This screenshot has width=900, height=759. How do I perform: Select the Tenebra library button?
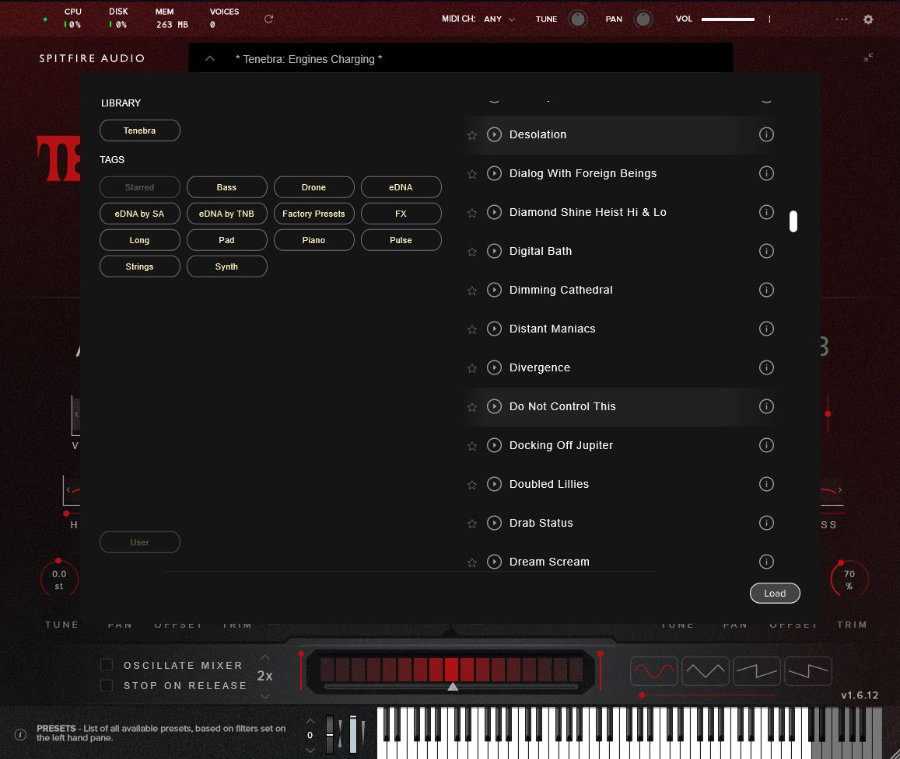(x=139, y=130)
